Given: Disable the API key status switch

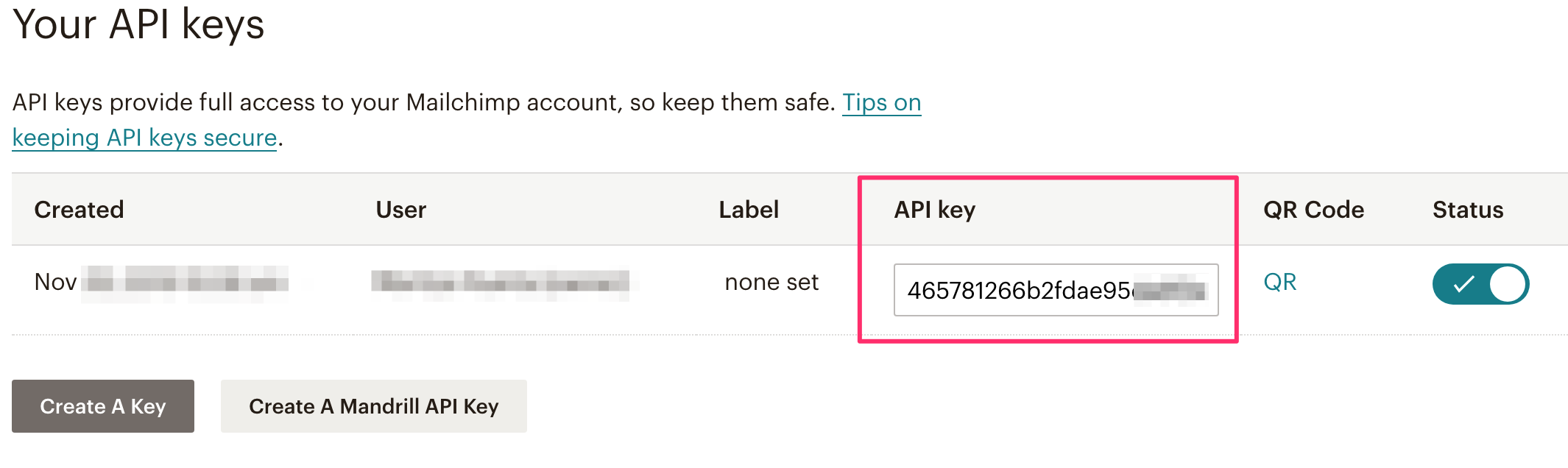Looking at the screenshot, I should (x=1480, y=284).
